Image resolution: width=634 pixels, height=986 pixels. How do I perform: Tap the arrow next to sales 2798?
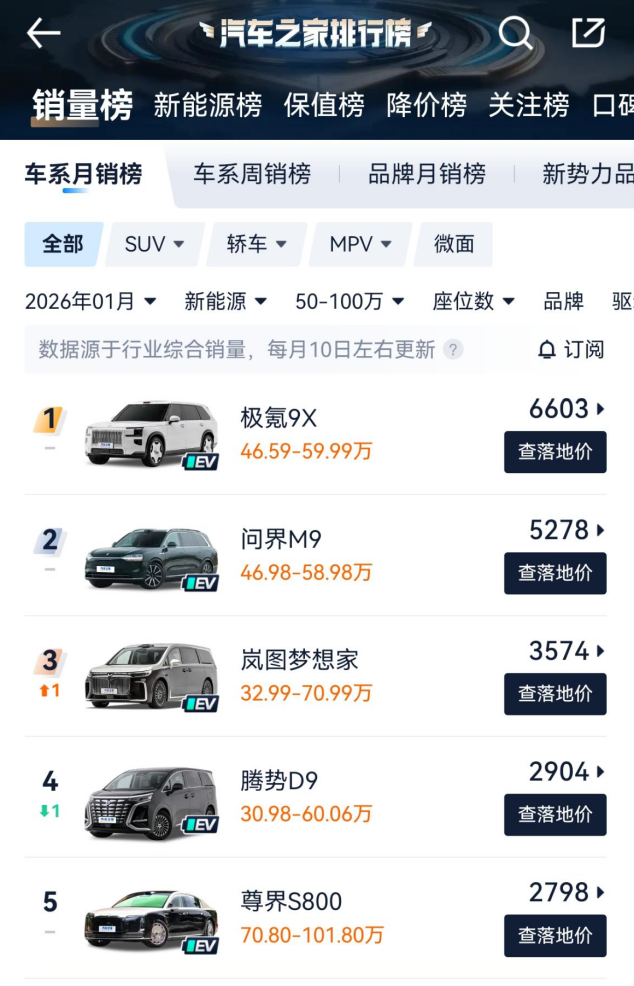pos(600,892)
